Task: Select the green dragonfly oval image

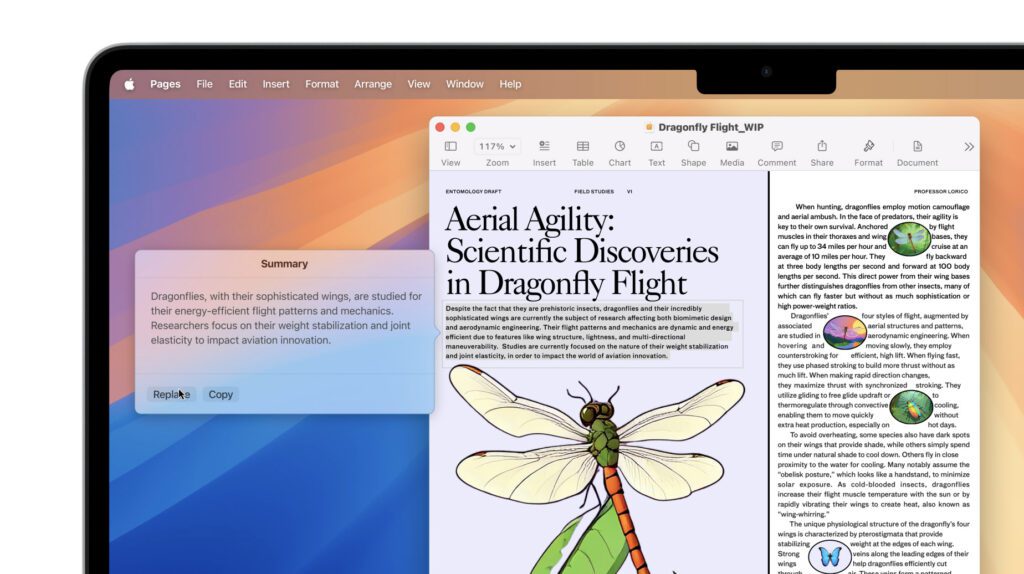Action: [x=909, y=239]
